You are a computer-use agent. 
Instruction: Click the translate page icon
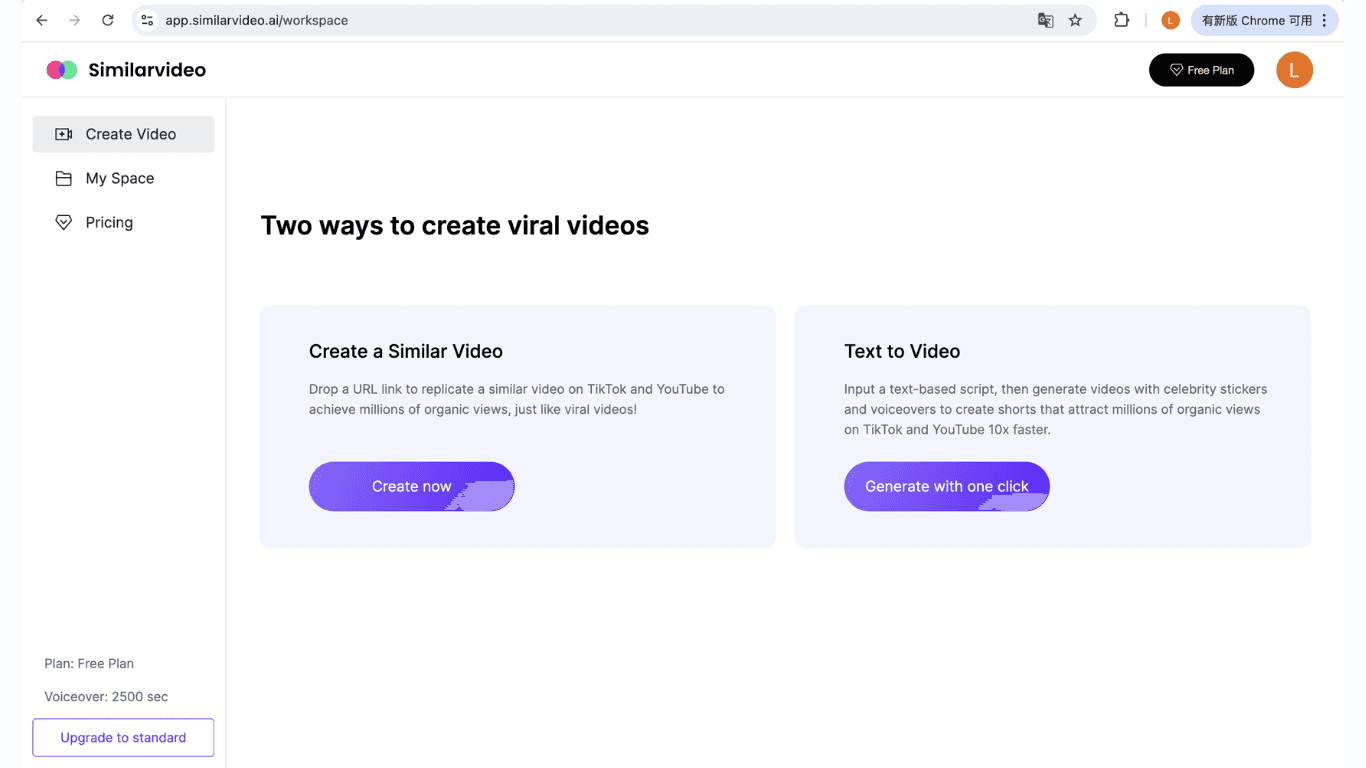click(x=1045, y=20)
